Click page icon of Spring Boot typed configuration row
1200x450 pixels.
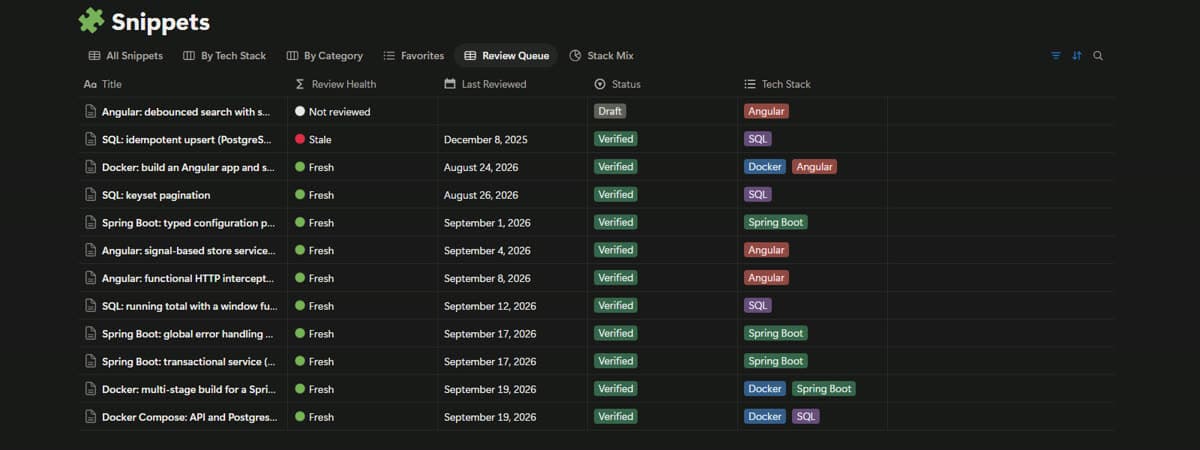91,223
